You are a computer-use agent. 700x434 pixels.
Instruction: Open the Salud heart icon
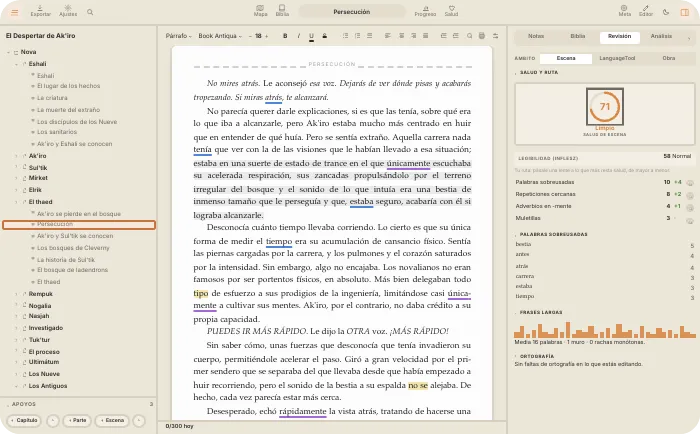coord(451,11)
